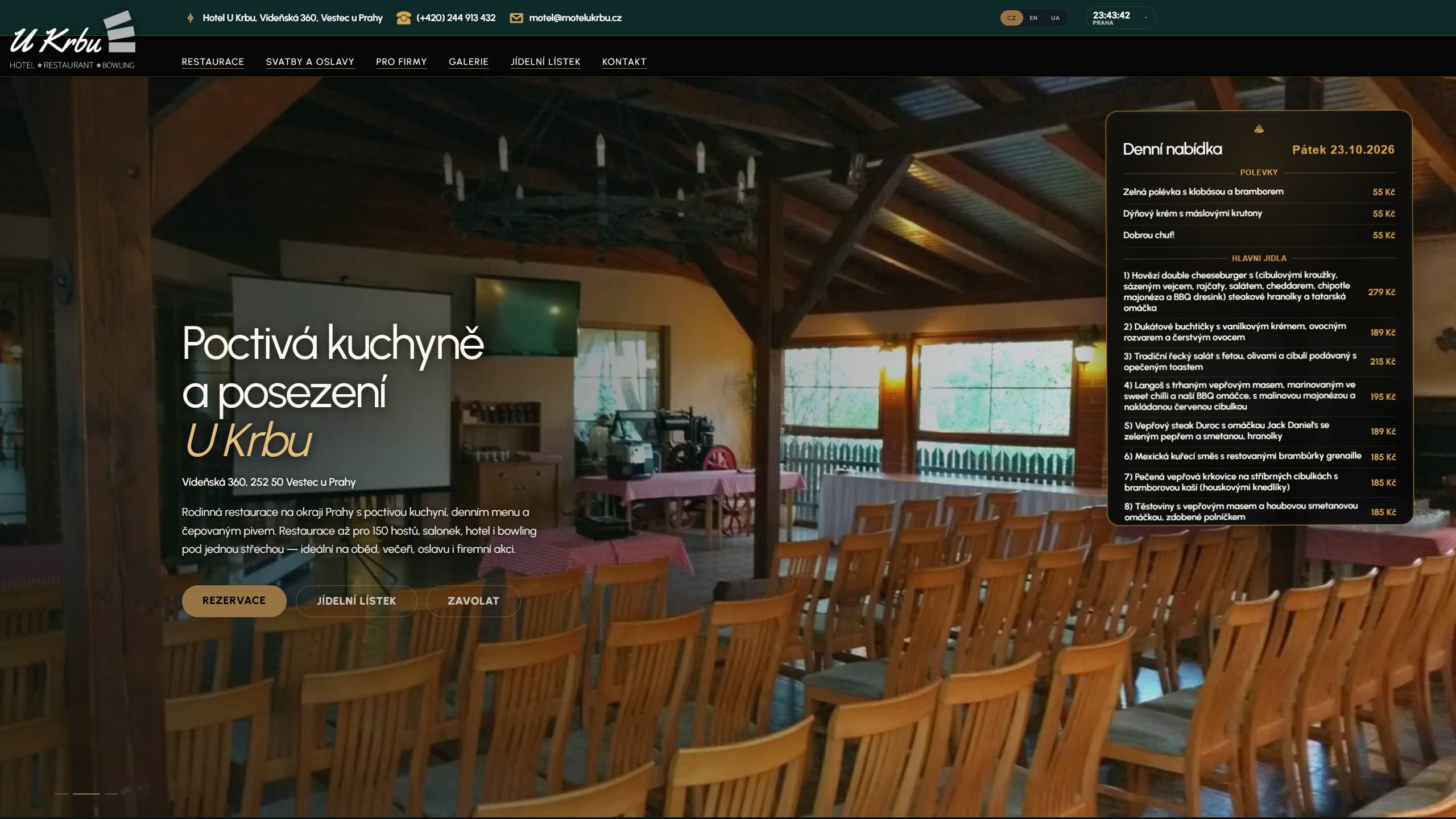Select the active middle slide indicator
This screenshot has height=819, width=1456.
click(x=86, y=793)
